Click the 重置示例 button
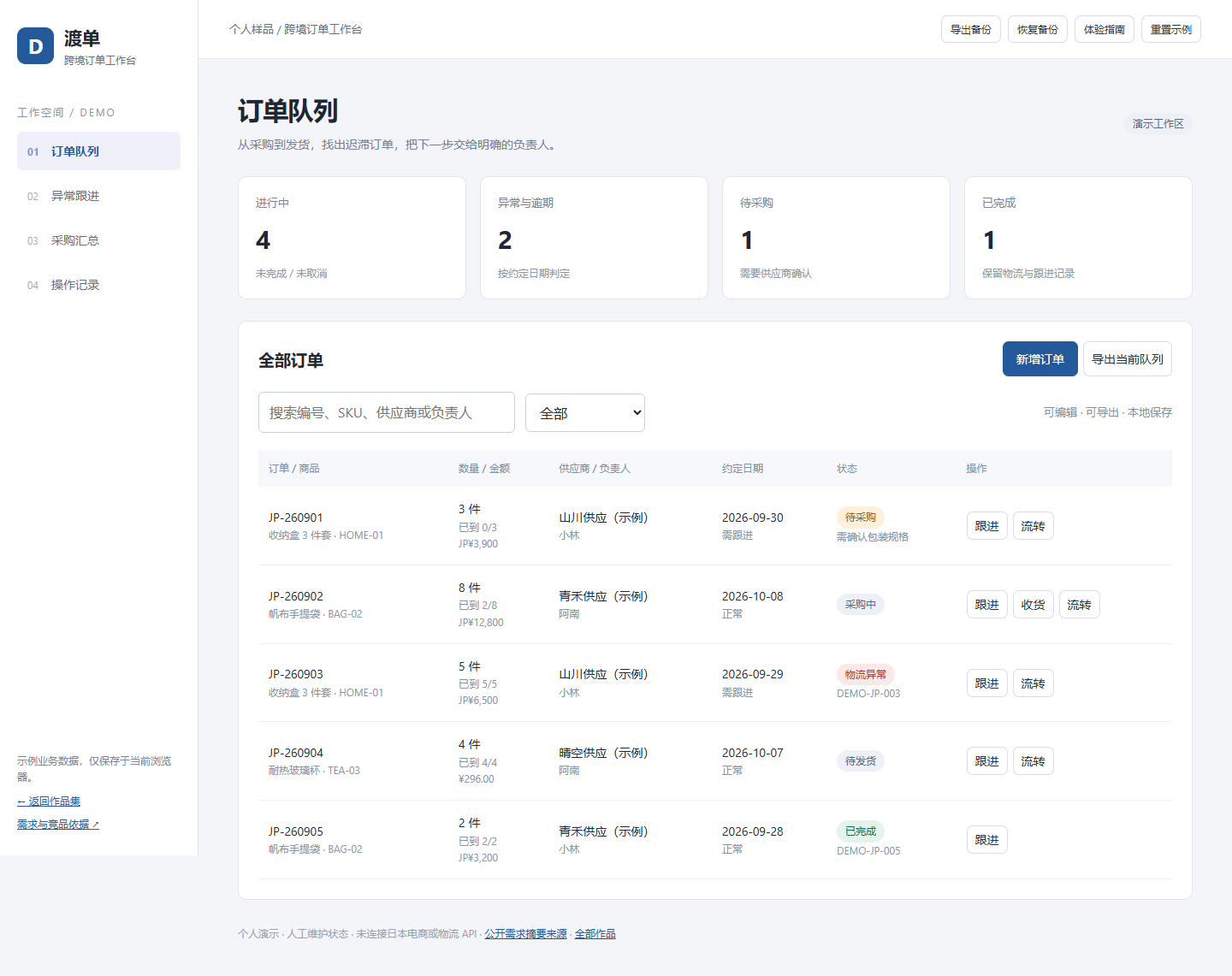 pyautogui.click(x=1171, y=29)
